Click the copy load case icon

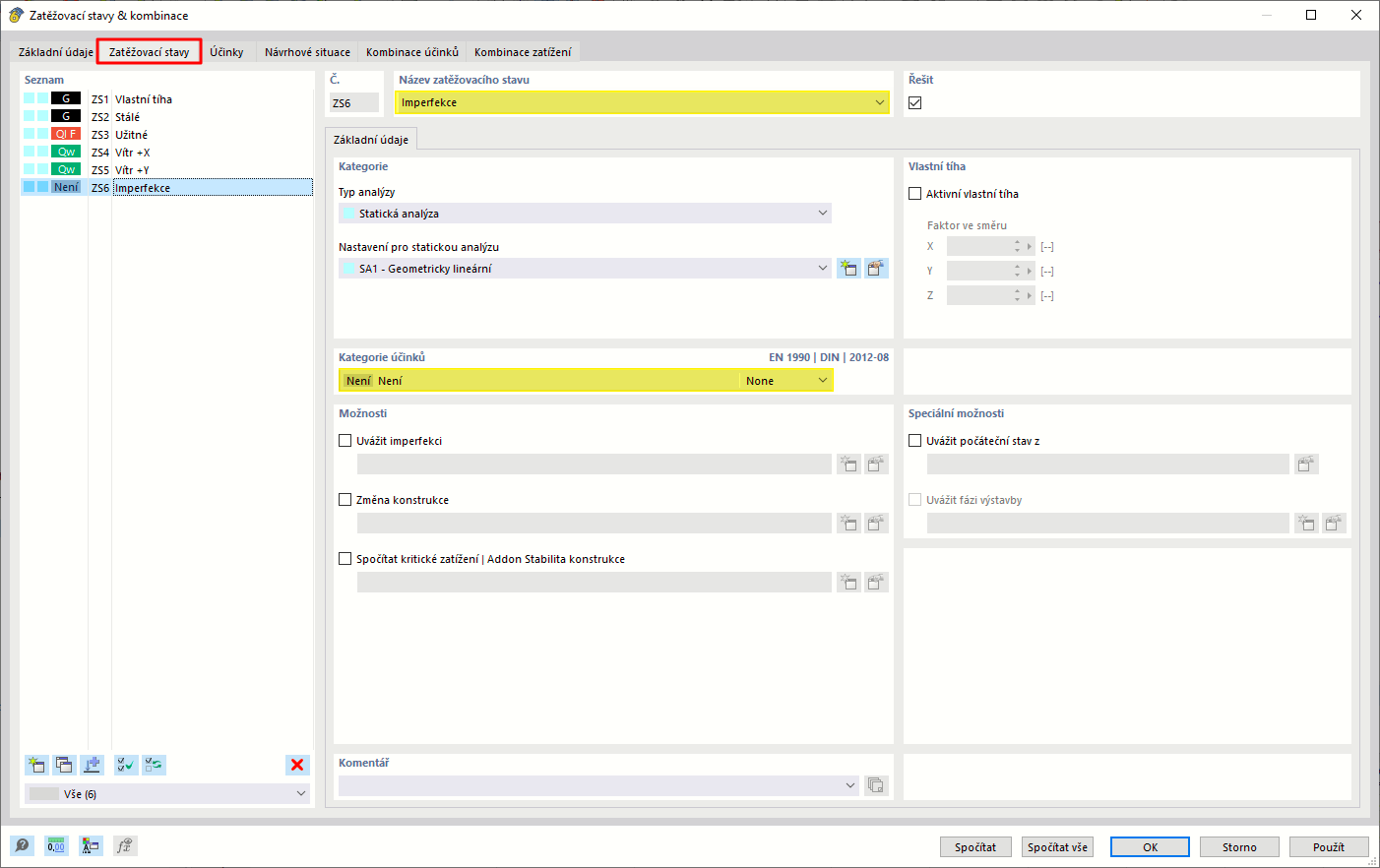(x=64, y=765)
